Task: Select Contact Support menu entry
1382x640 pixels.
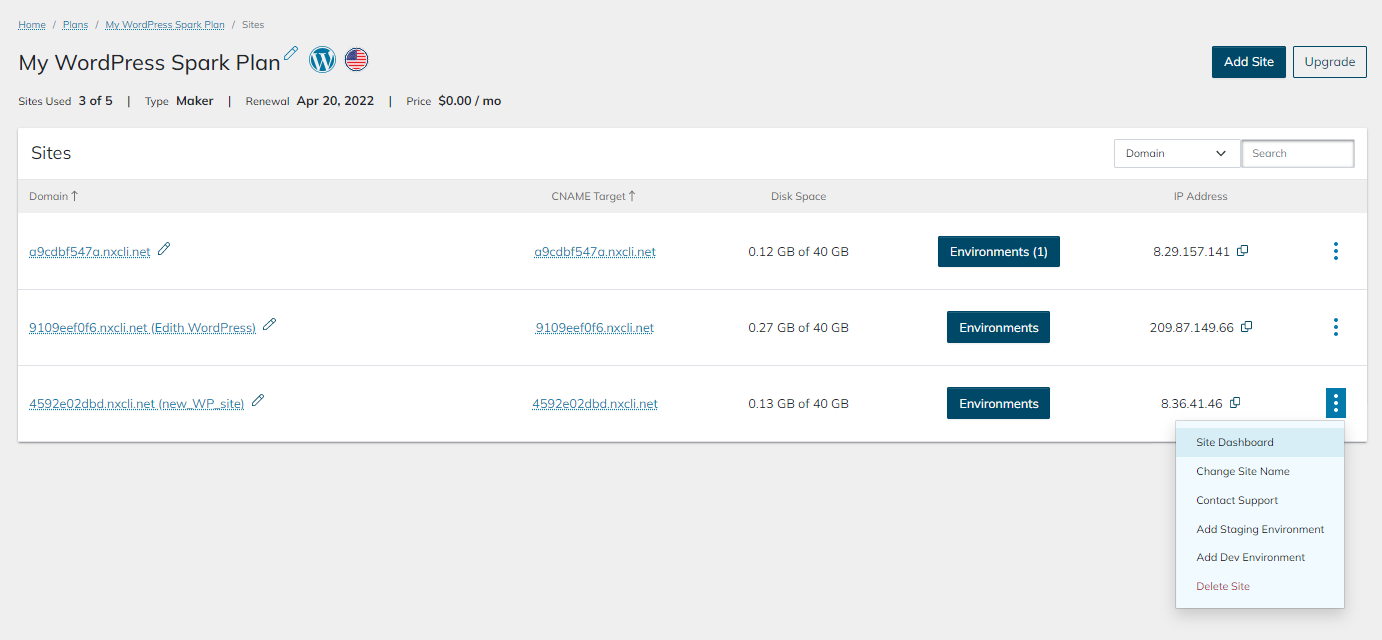Action: (1260, 500)
